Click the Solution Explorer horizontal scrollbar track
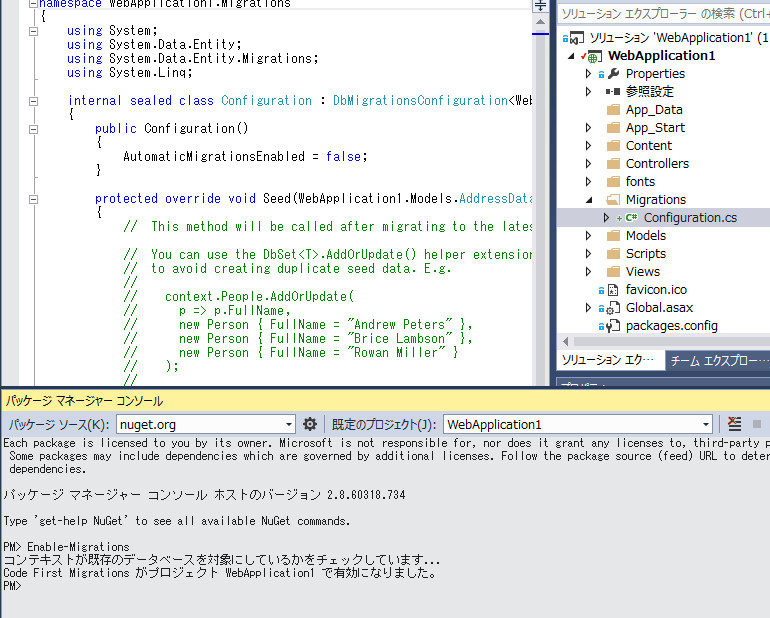 [672, 341]
